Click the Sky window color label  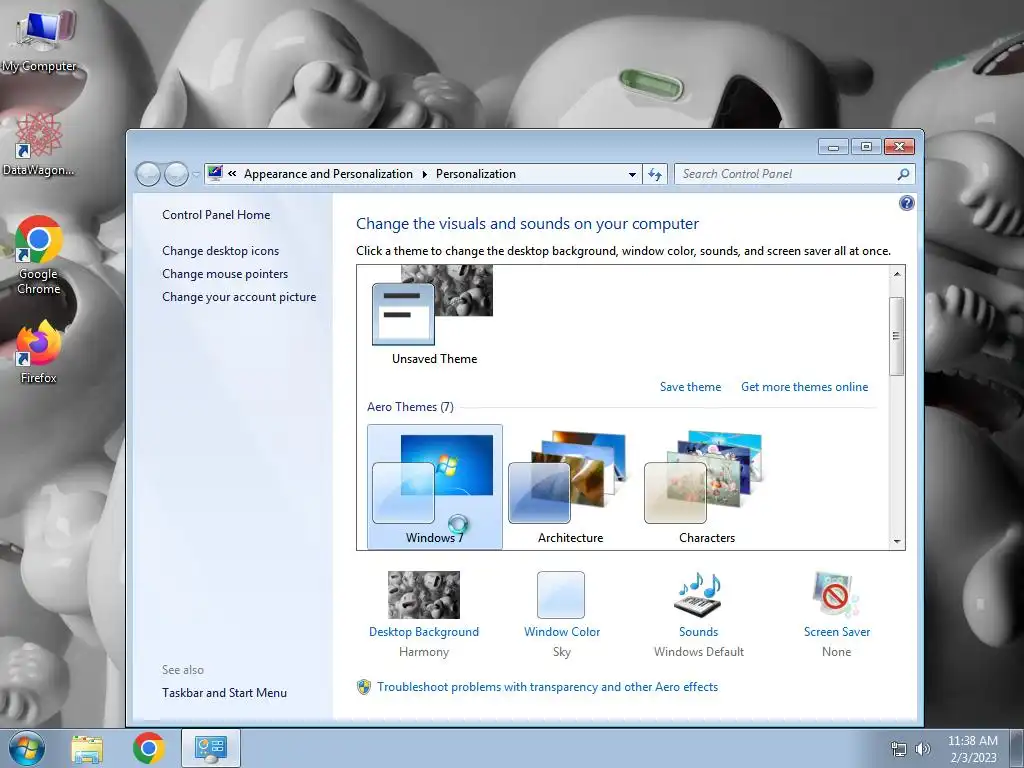(x=562, y=652)
